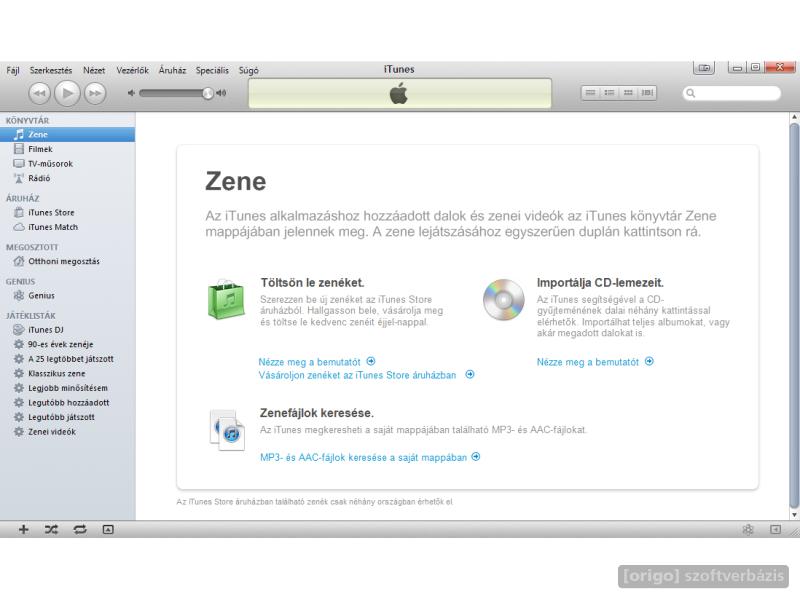Screen dimensions: 800x600
Task: Open the Speciális menu
Action: point(212,70)
